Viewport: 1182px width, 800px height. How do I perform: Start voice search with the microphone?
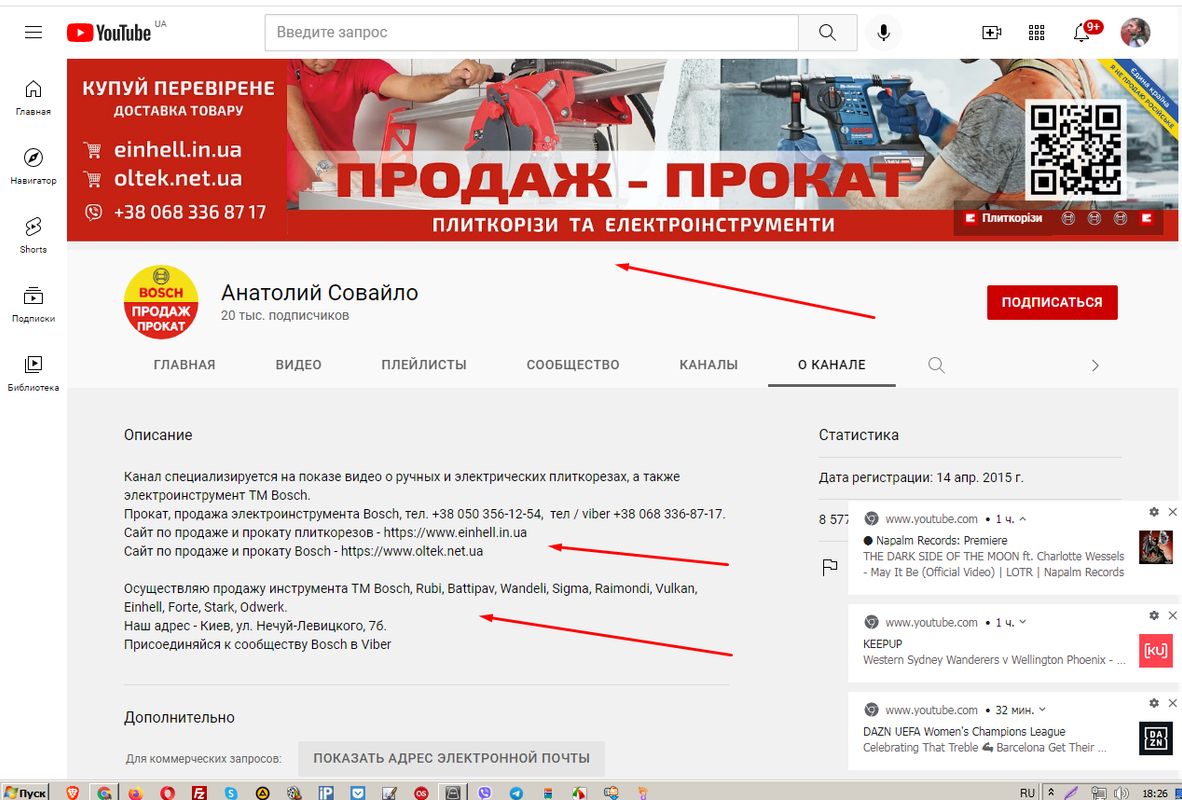pyautogui.click(x=883, y=32)
